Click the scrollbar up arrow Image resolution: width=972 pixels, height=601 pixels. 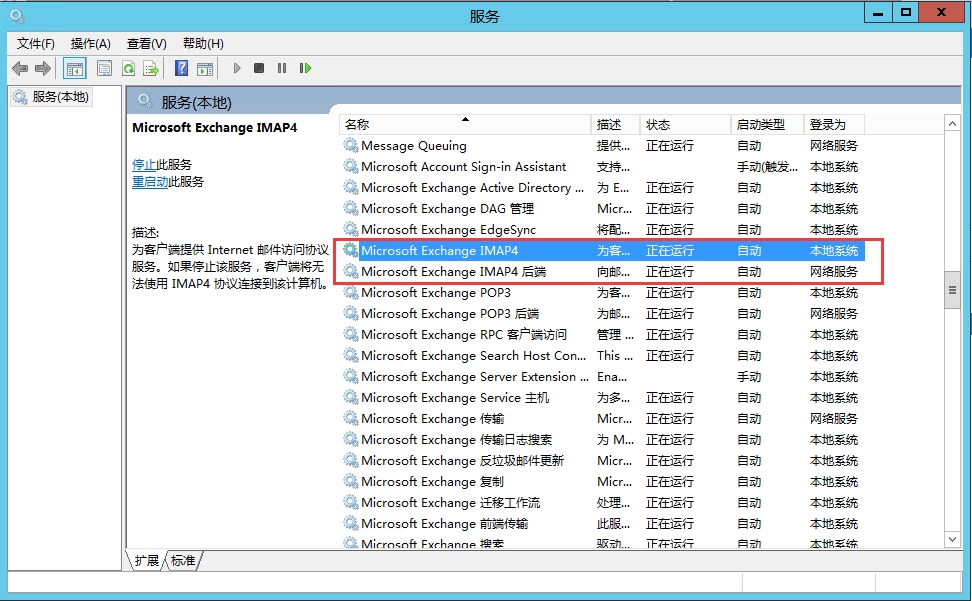click(x=952, y=124)
